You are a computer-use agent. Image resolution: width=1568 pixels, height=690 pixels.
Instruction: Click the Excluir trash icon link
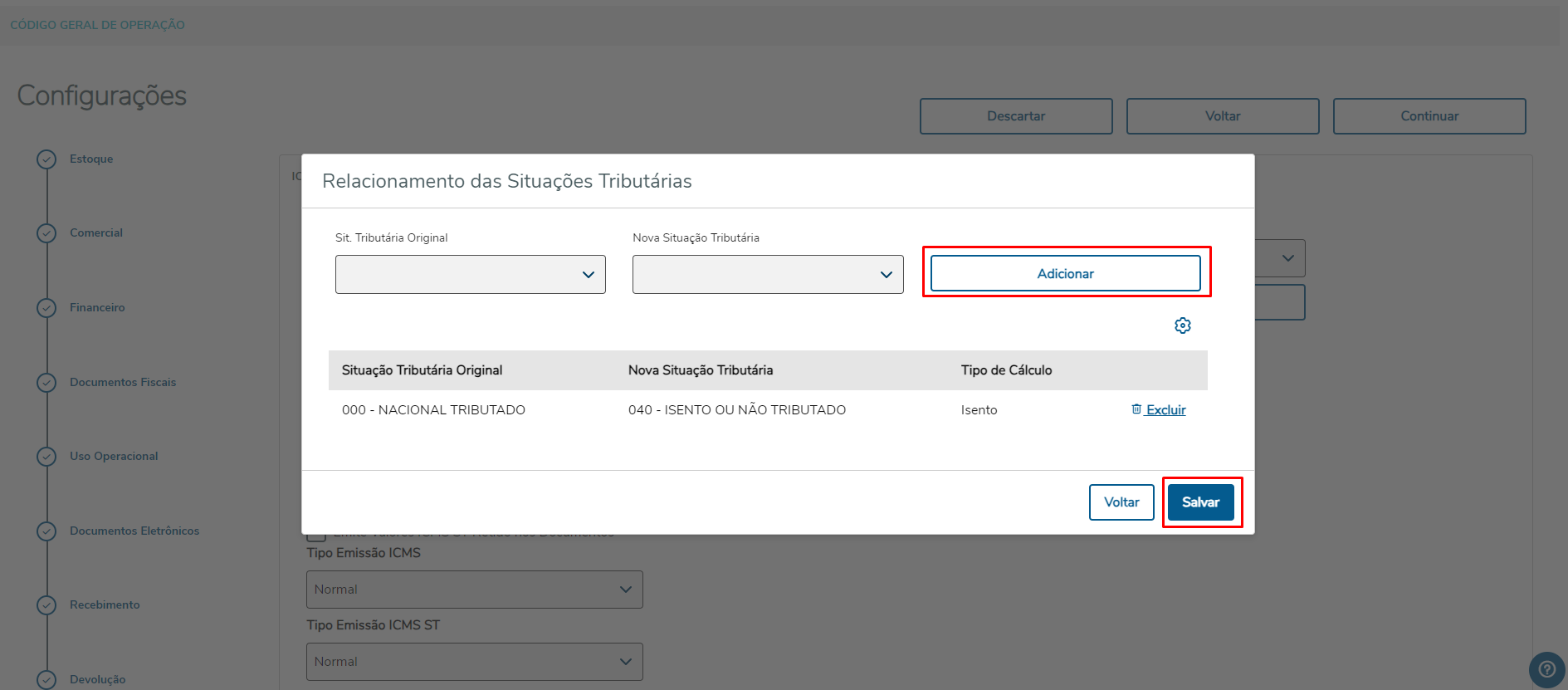click(x=1159, y=409)
